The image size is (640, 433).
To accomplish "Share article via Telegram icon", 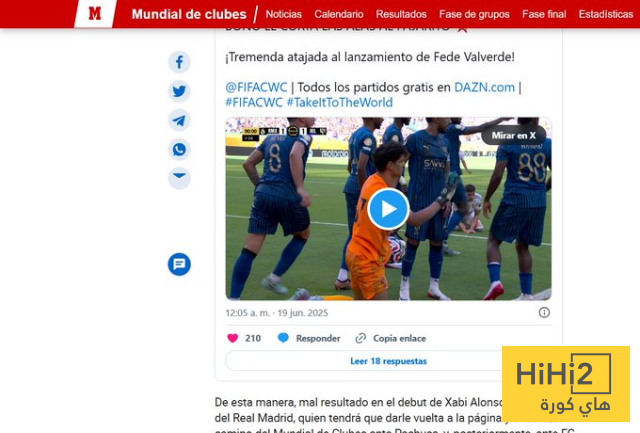I will (179, 120).
